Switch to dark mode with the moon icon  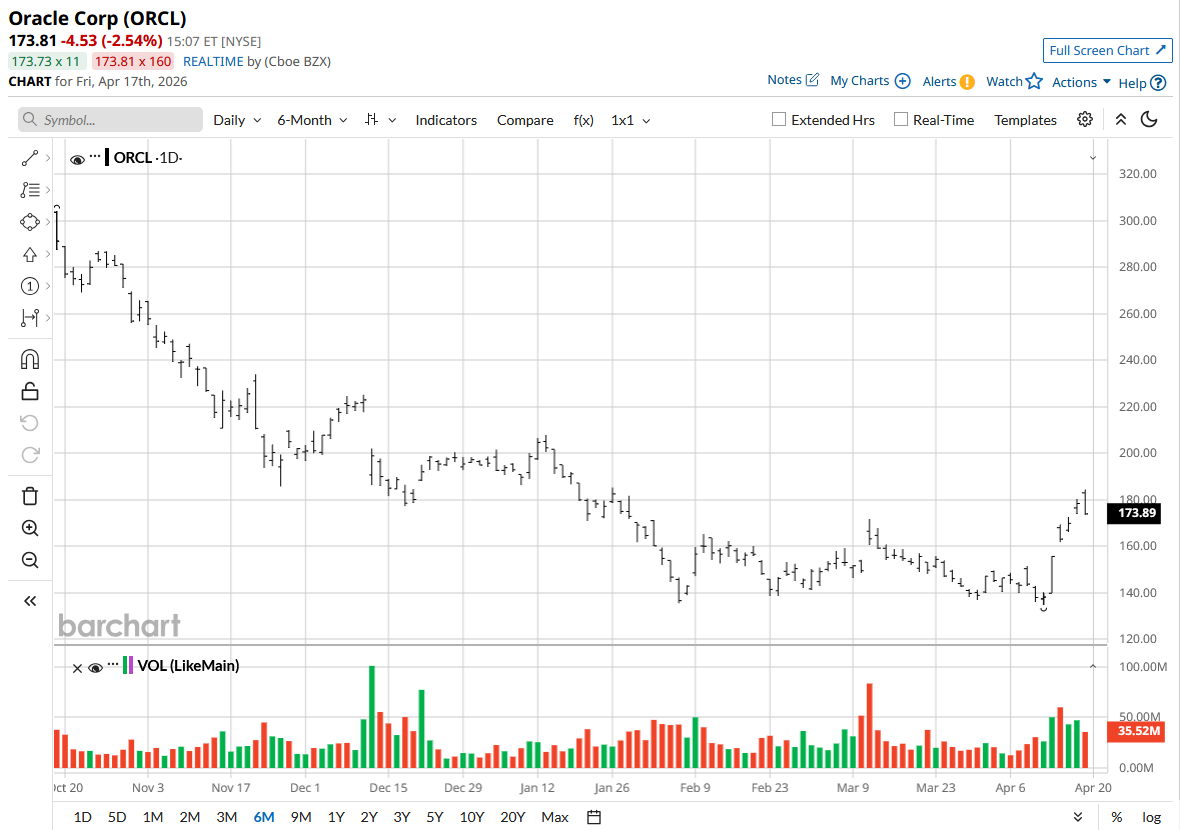click(x=1149, y=119)
